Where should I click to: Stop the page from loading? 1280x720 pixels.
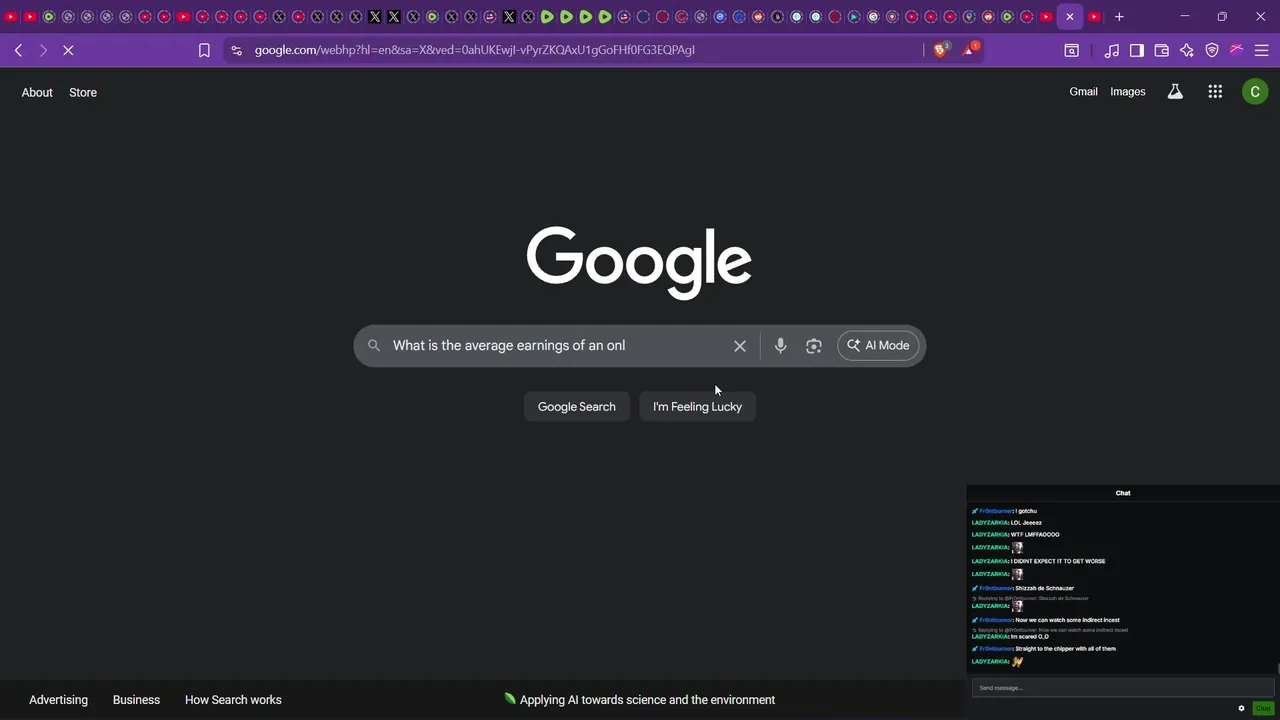pyautogui.click(x=68, y=50)
